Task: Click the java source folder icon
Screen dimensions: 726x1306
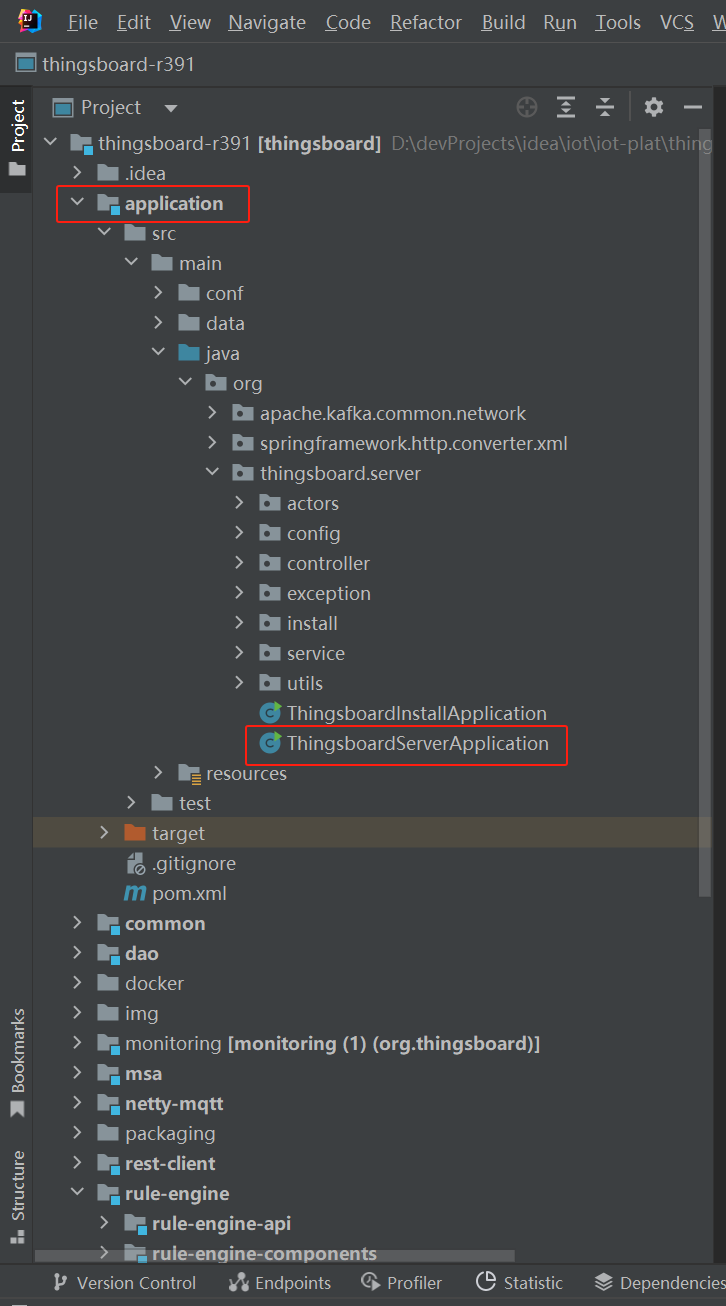Action: tap(189, 353)
